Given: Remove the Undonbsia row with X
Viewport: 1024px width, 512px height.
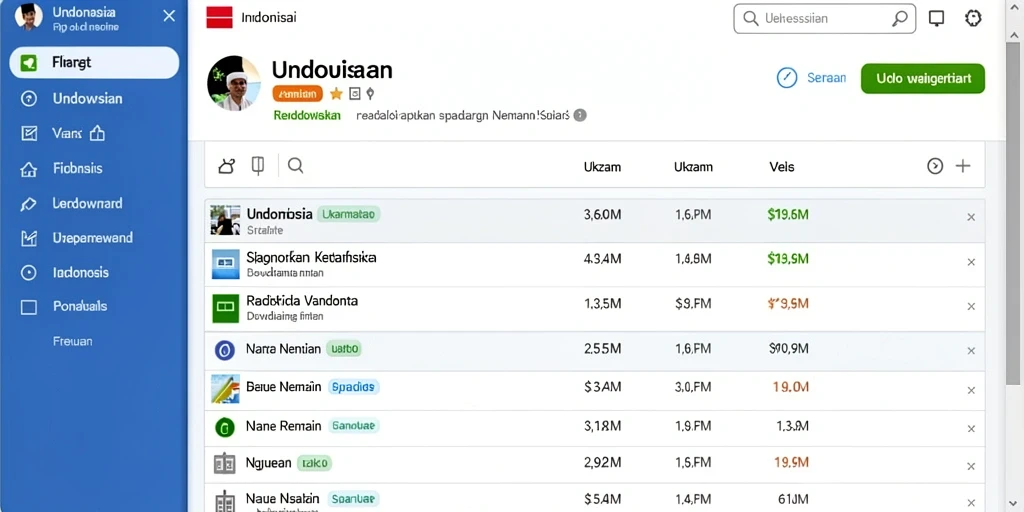Looking at the screenshot, I should [971, 217].
